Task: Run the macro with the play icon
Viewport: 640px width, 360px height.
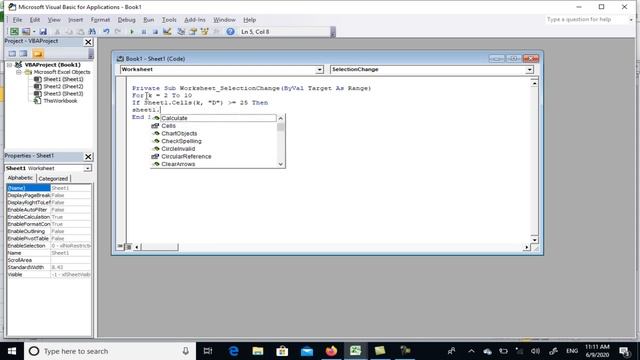Action: 131,31
